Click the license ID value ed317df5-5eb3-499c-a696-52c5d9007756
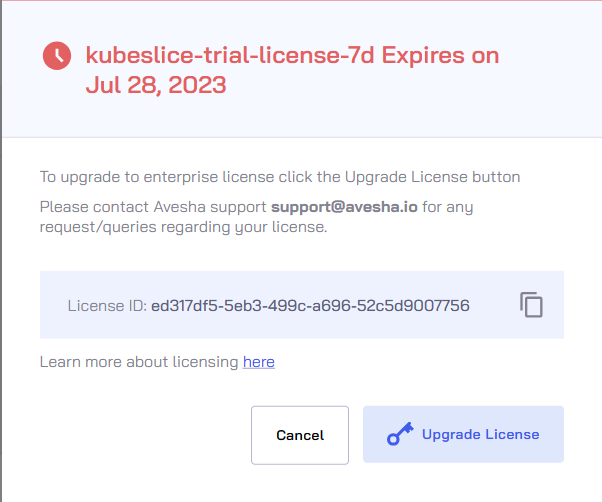This screenshot has width=602, height=502. coord(310,306)
